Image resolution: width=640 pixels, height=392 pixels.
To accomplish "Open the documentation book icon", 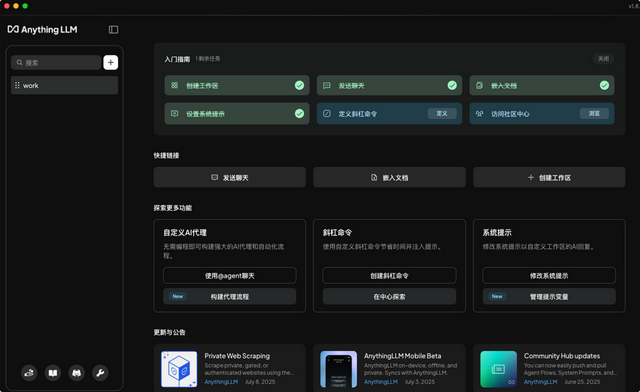I will click(53, 373).
